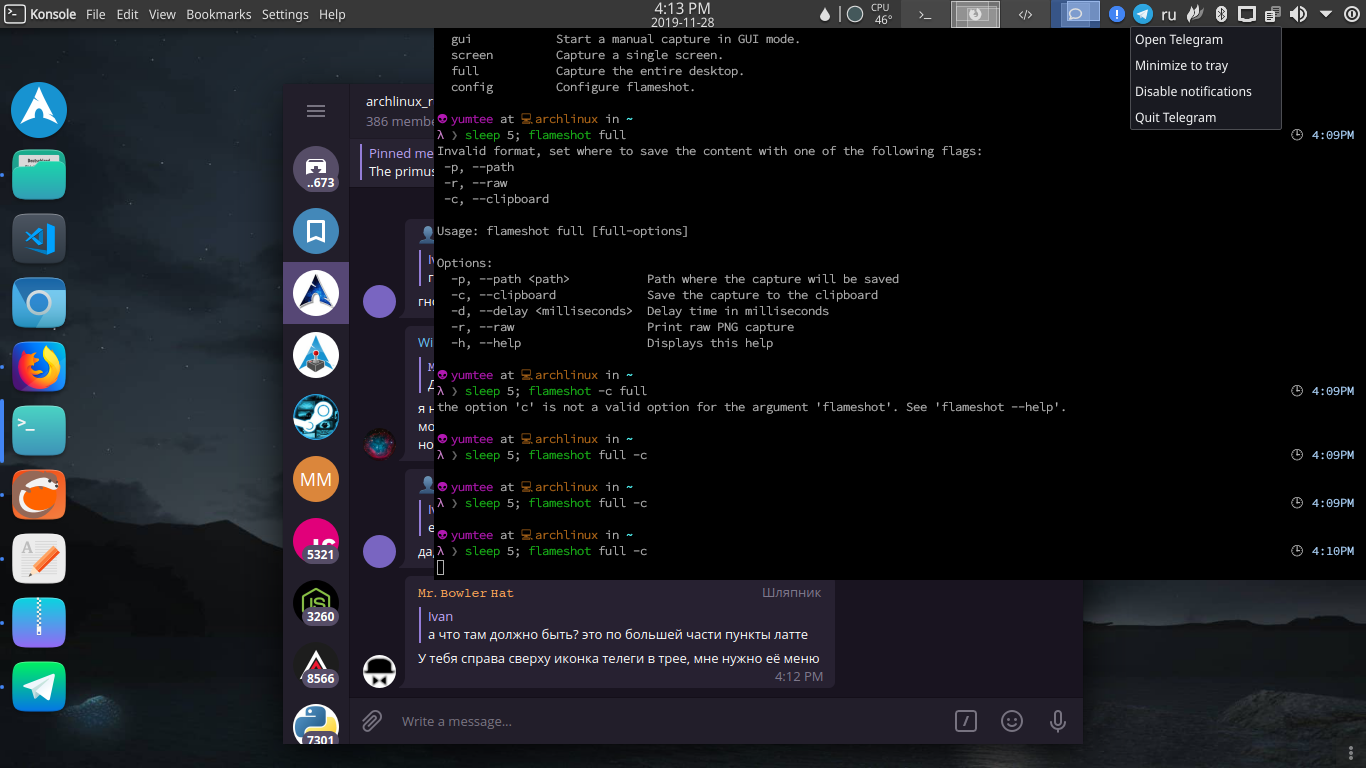This screenshot has height=768, width=1366.
Task: Click the blue notification alert tray icon
Action: coord(1117,14)
